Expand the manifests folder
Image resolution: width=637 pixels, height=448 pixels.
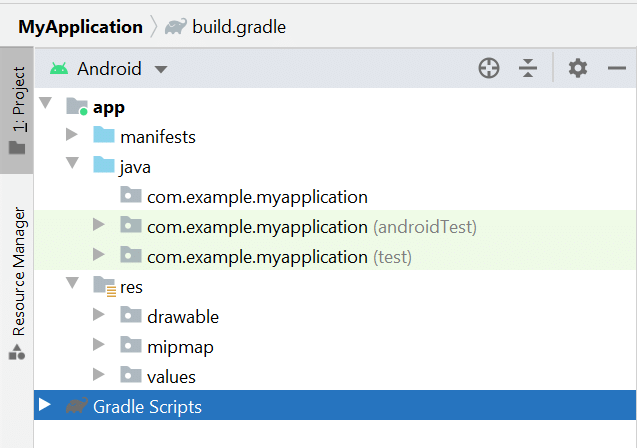pos(72,134)
